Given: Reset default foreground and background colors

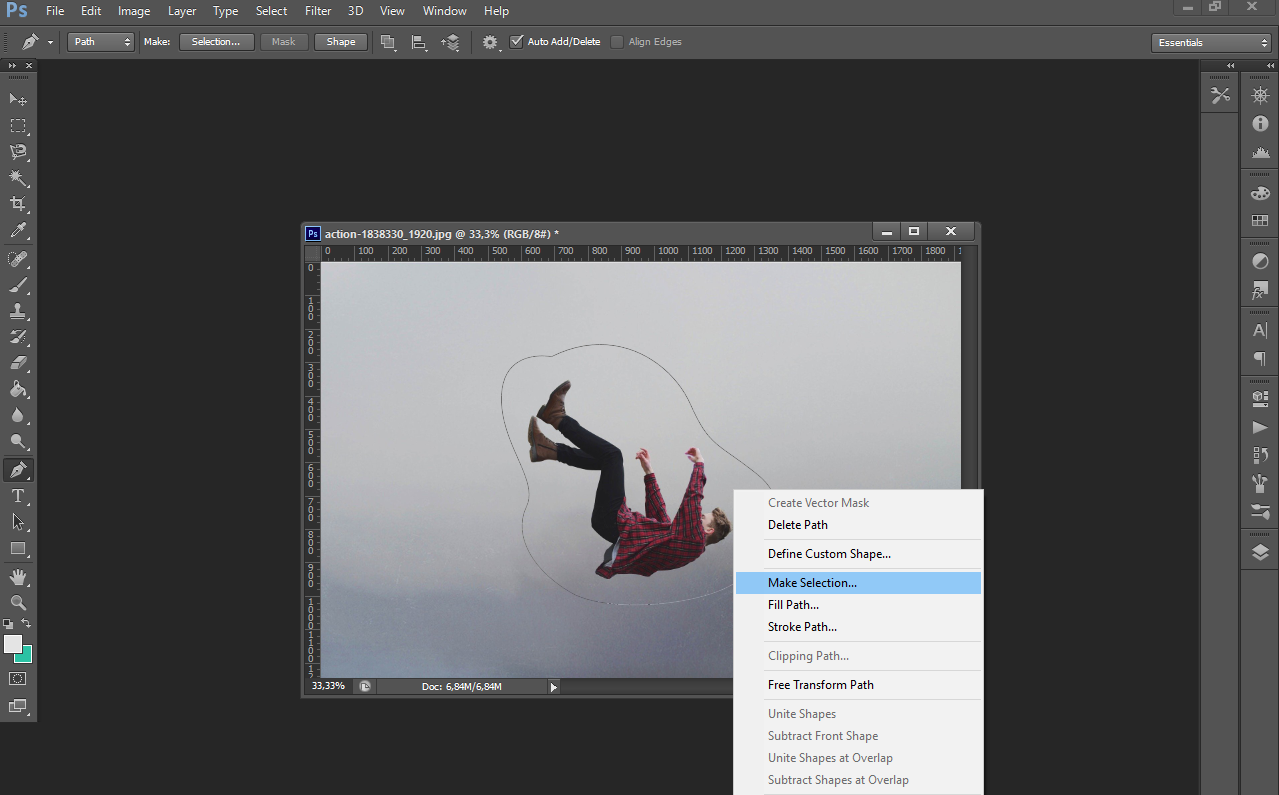Looking at the screenshot, I should pos(9,624).
